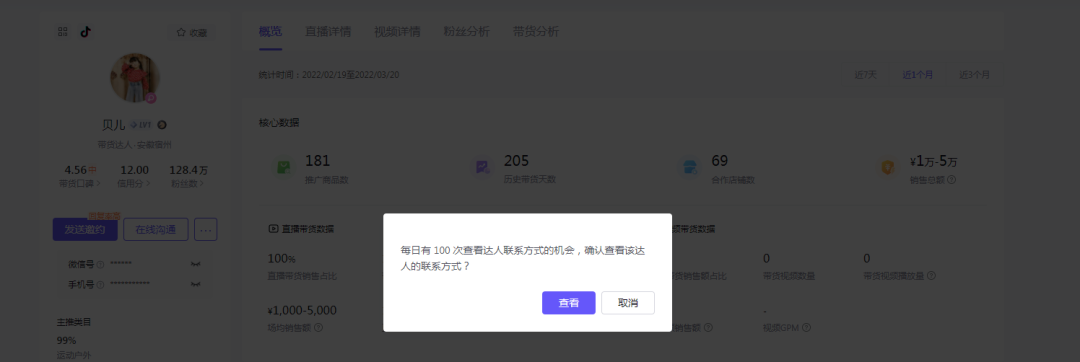The image size is (1080, 362).
Task: Switch to the 粉丝分析 tab
Action: point(466,32)
